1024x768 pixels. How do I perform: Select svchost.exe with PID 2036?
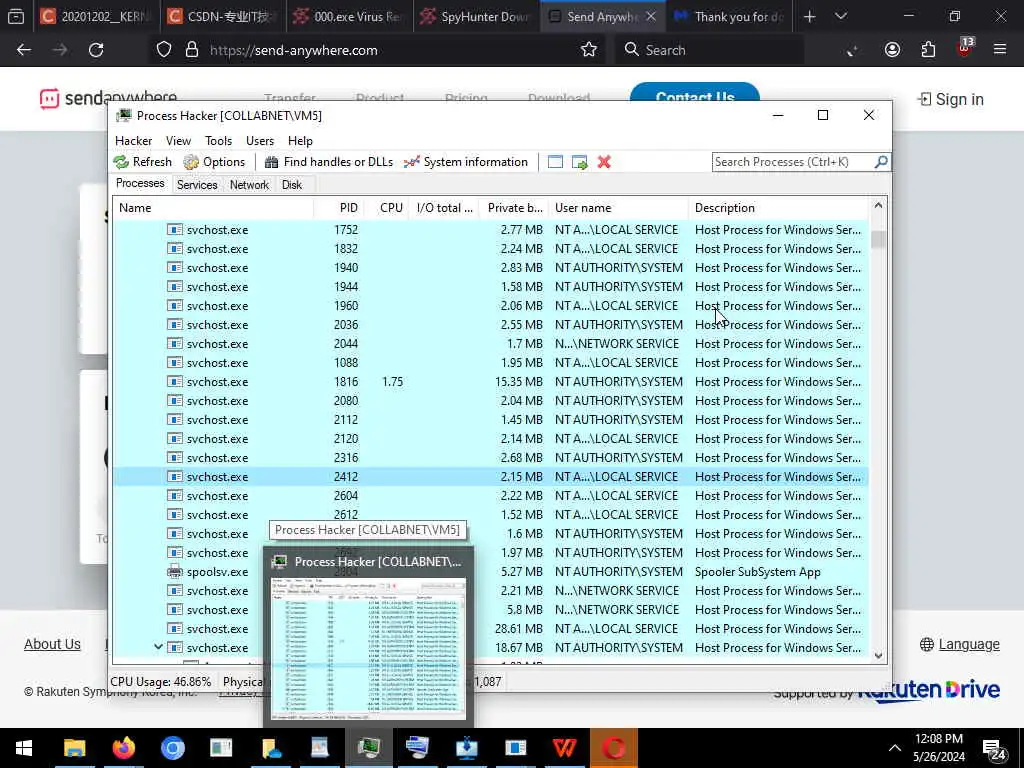click(490, 325)
